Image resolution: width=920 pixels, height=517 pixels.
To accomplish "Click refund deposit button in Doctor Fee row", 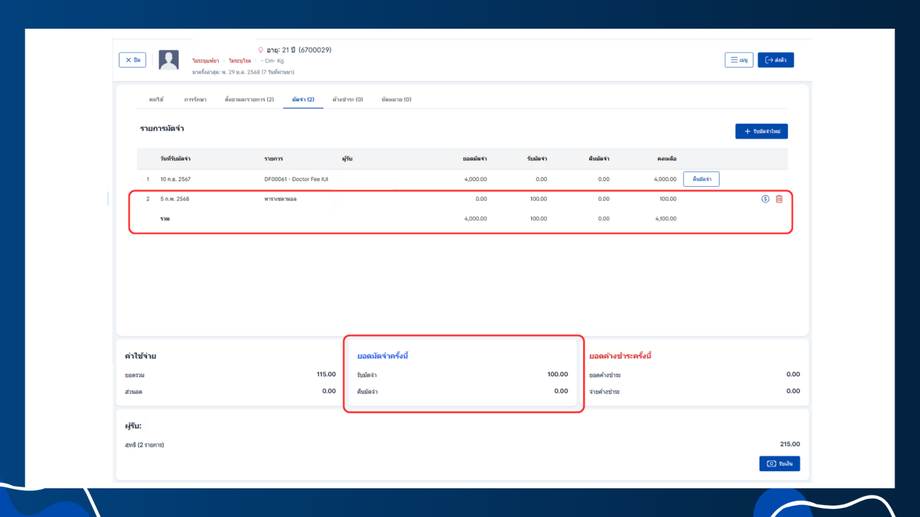I will click(x=701, y=179).
